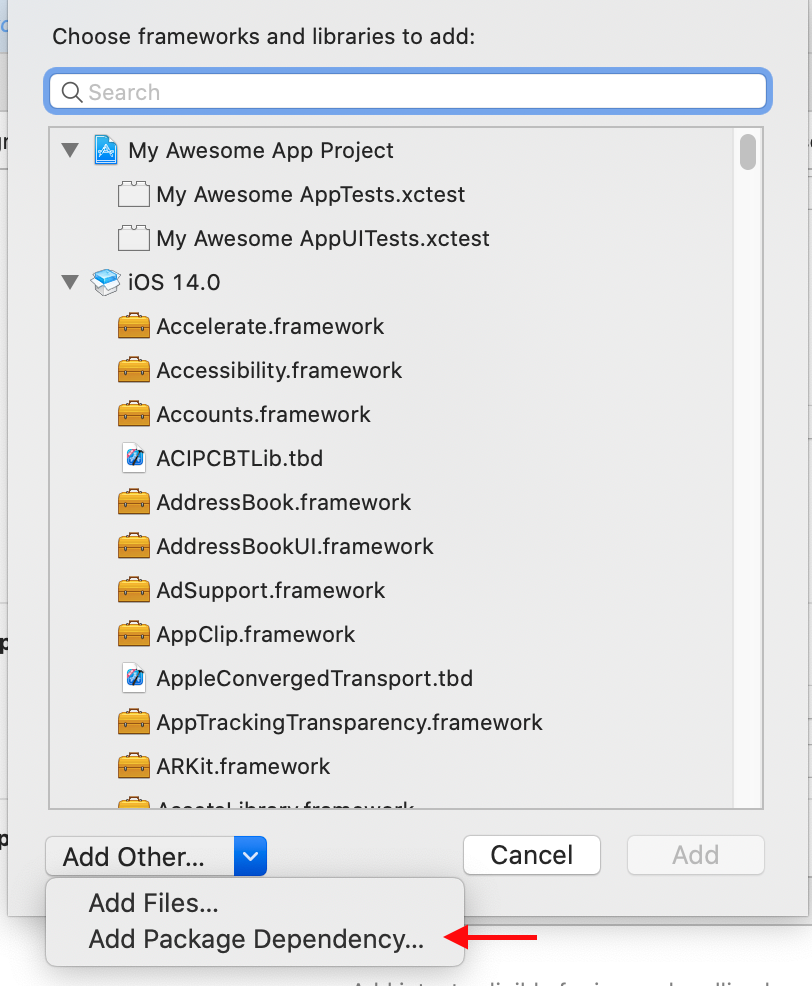Choose Add Package Dependency... menu item

click(255, 939)
